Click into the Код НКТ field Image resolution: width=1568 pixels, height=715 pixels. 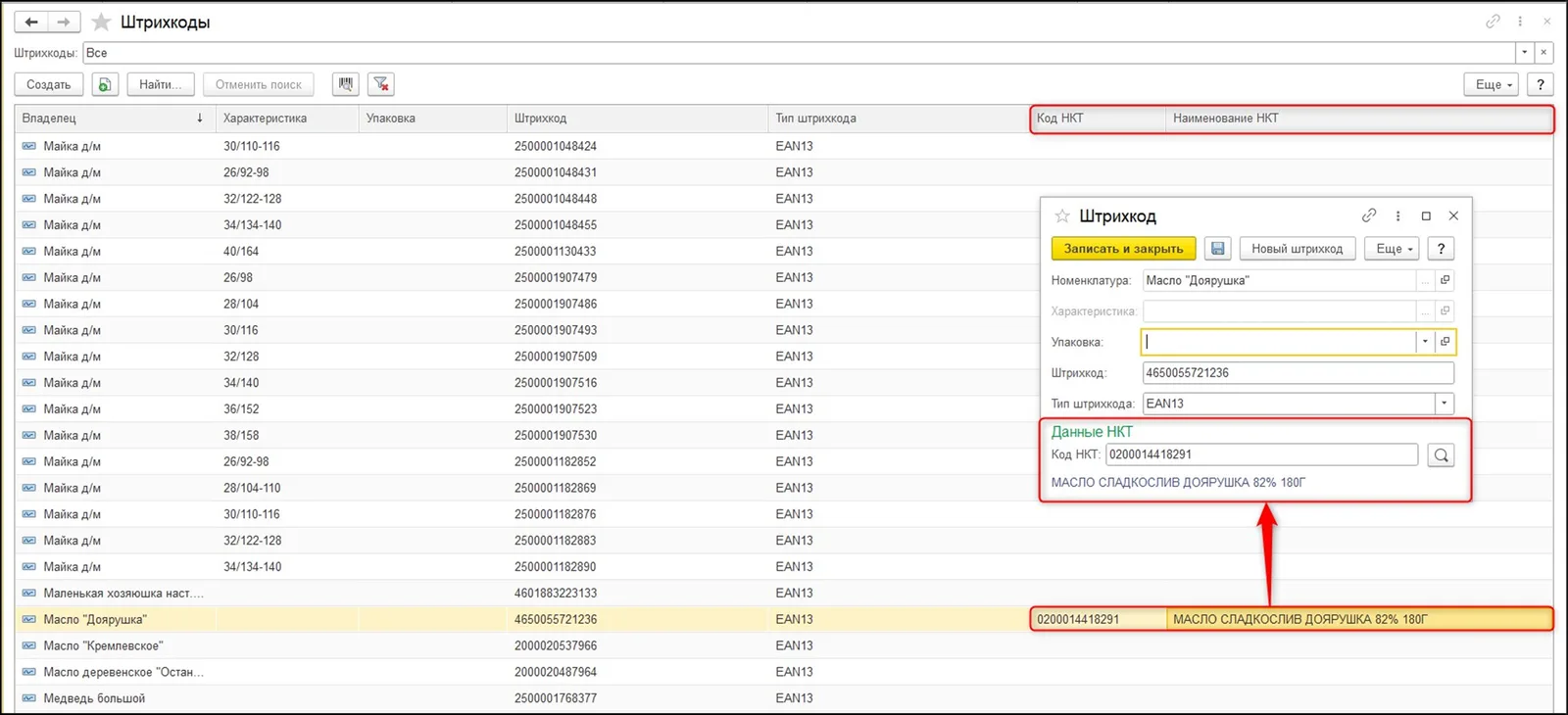pos(1261,454)
